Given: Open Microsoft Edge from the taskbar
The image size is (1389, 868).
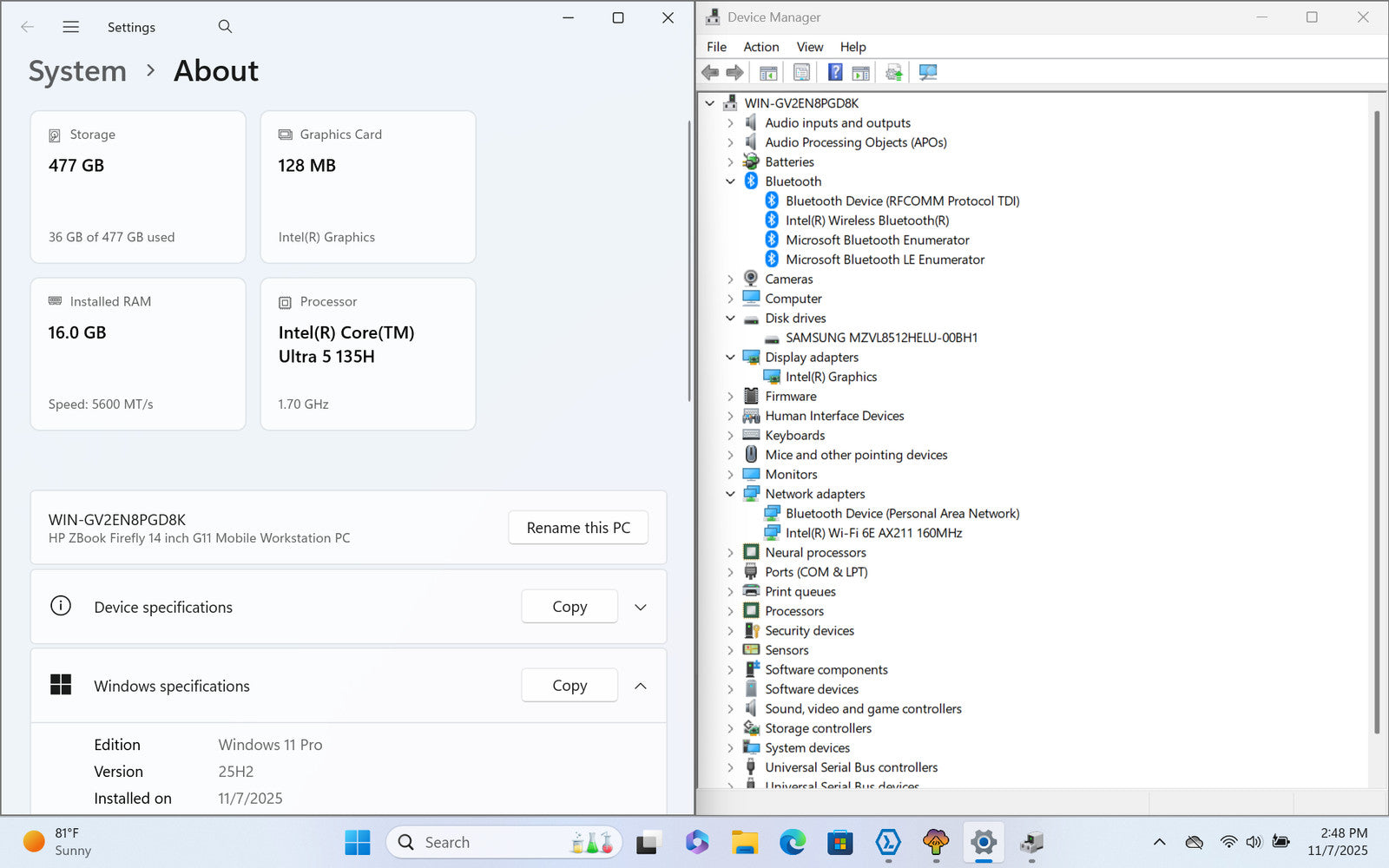Looking at the screenshot, I should point(792,842).
